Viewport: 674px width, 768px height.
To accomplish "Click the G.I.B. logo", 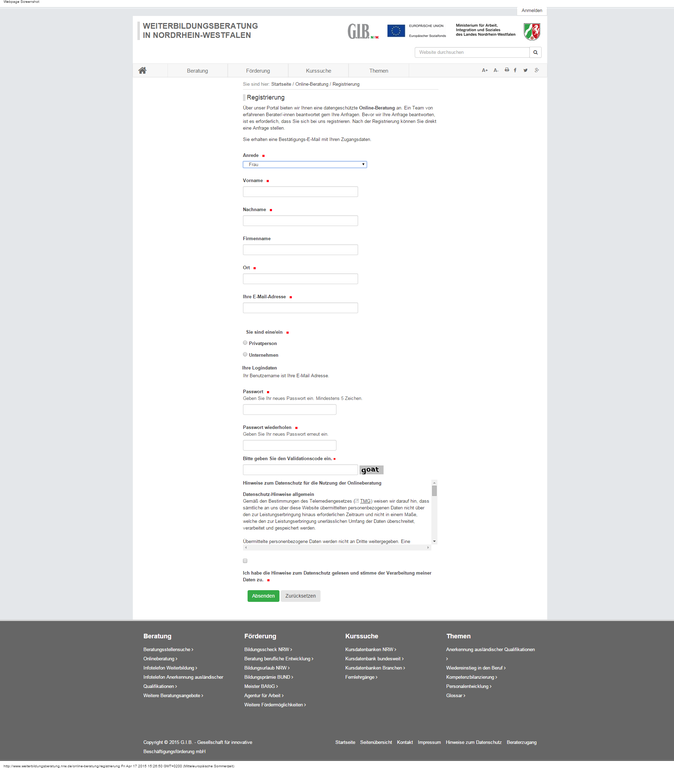I will (x=362, y=31).
